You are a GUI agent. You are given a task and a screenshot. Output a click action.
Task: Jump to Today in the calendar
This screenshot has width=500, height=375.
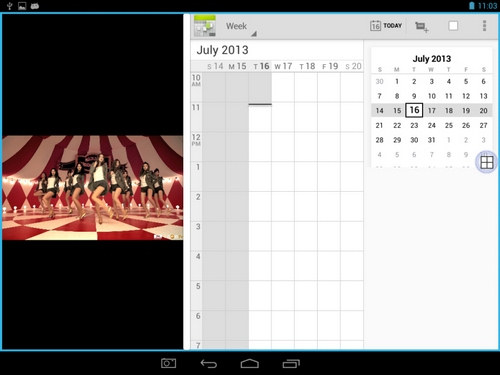[x=386, y=26]
